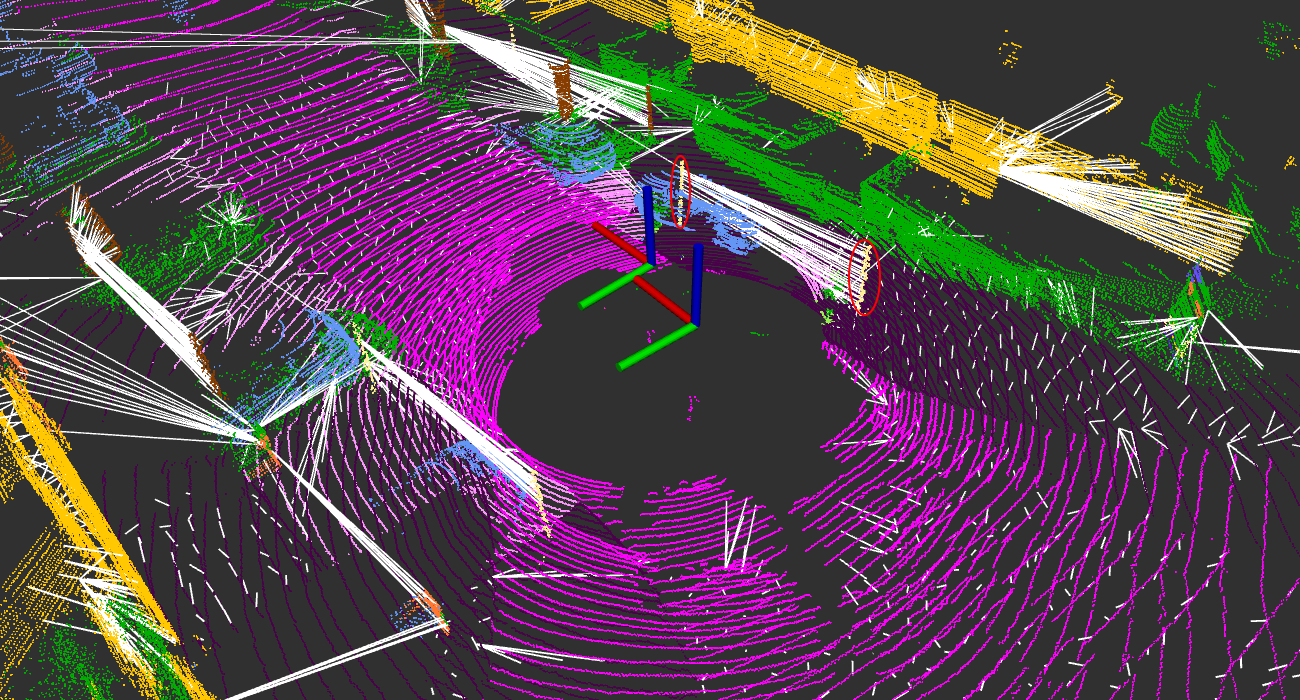Click the blue axis of the farther coordinate frame
The height and width of the screenshot is (700, 1300).
(649, 225)
